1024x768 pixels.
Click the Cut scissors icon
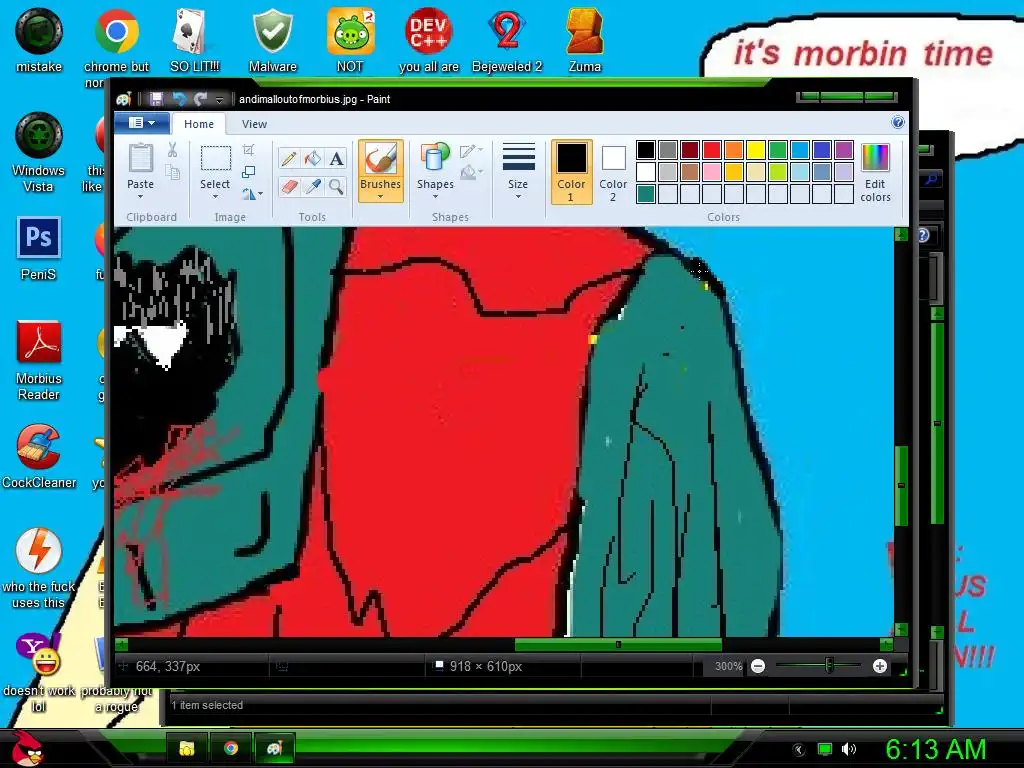pyautogui.click(x=172, y=150)
